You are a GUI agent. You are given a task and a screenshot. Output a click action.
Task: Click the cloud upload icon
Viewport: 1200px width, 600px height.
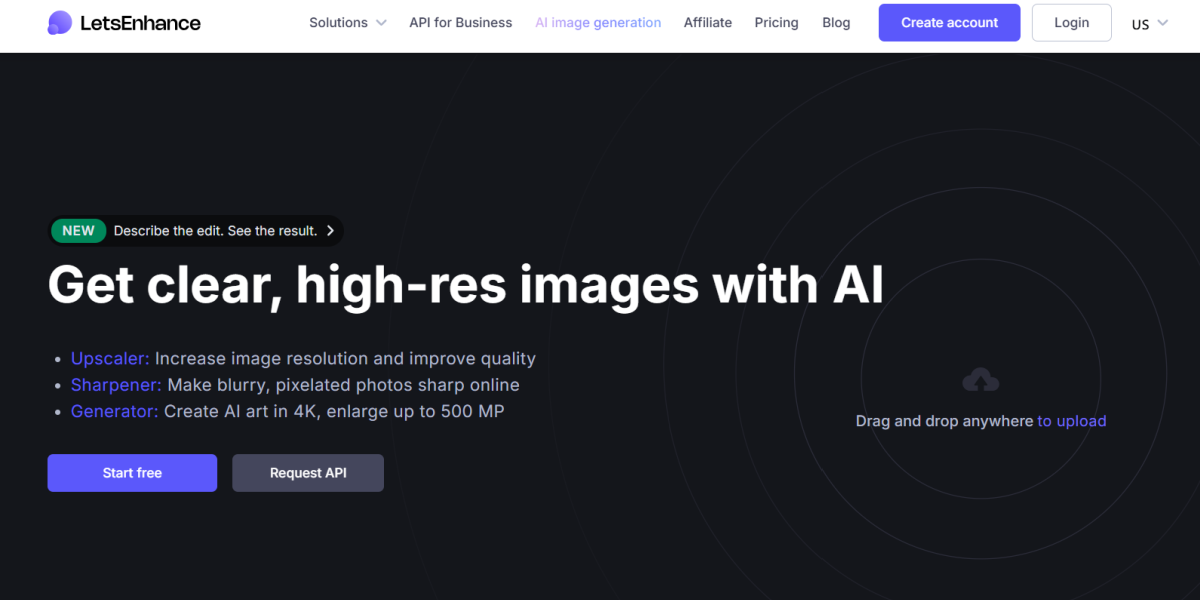click(981, 380)
